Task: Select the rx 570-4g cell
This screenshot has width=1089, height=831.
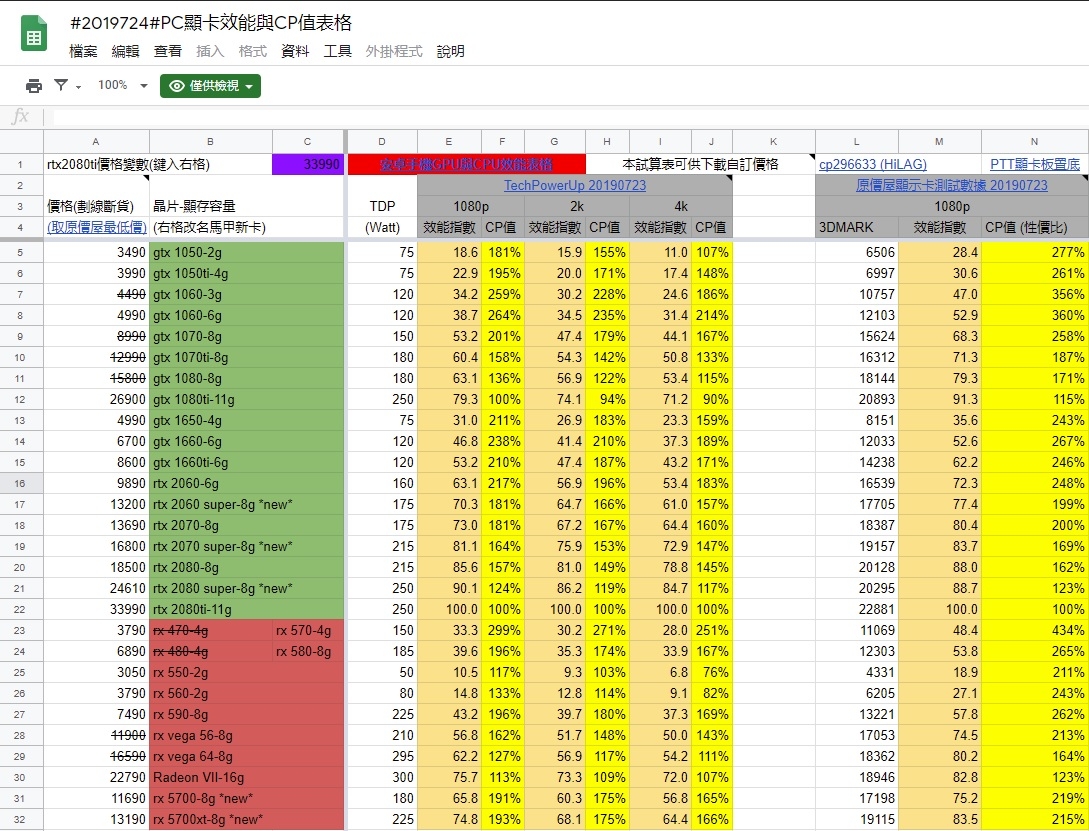Action: pyautogui.click(x=308, y=630)
